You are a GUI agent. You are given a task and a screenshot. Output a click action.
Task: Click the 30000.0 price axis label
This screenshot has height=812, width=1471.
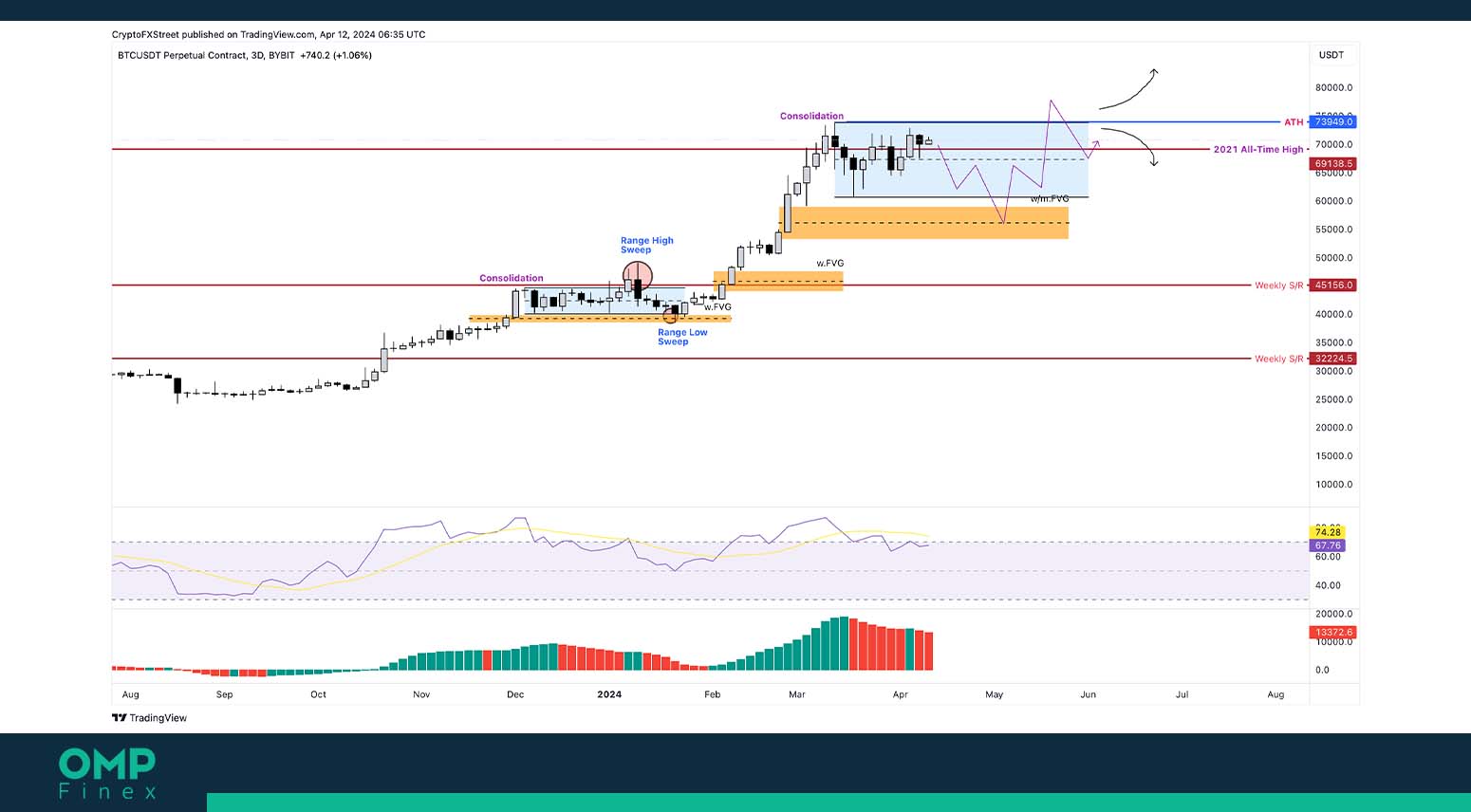[x=1333, y=371]
